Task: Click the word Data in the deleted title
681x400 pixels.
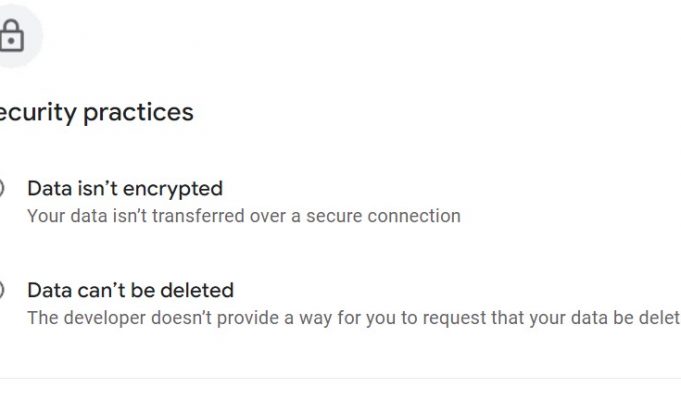Action: click(50, 290)
